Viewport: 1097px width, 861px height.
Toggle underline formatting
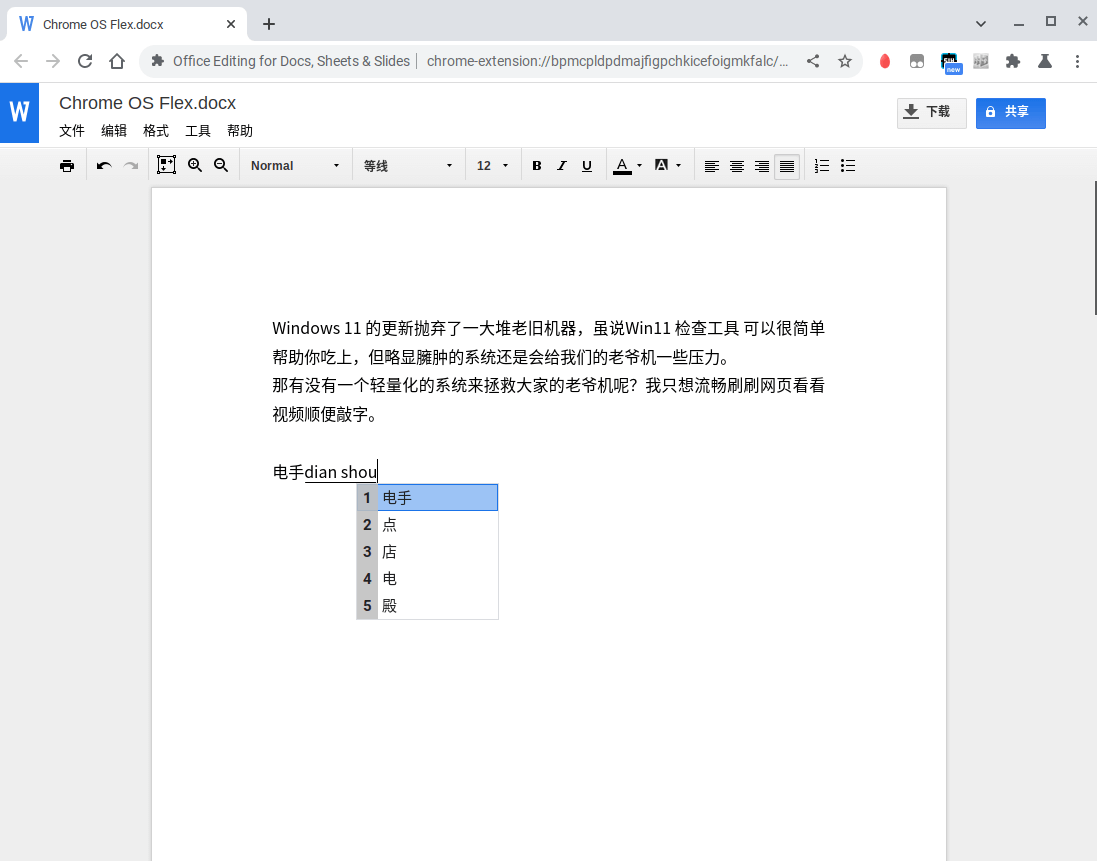pyautogui.click(x=587, y=165)
